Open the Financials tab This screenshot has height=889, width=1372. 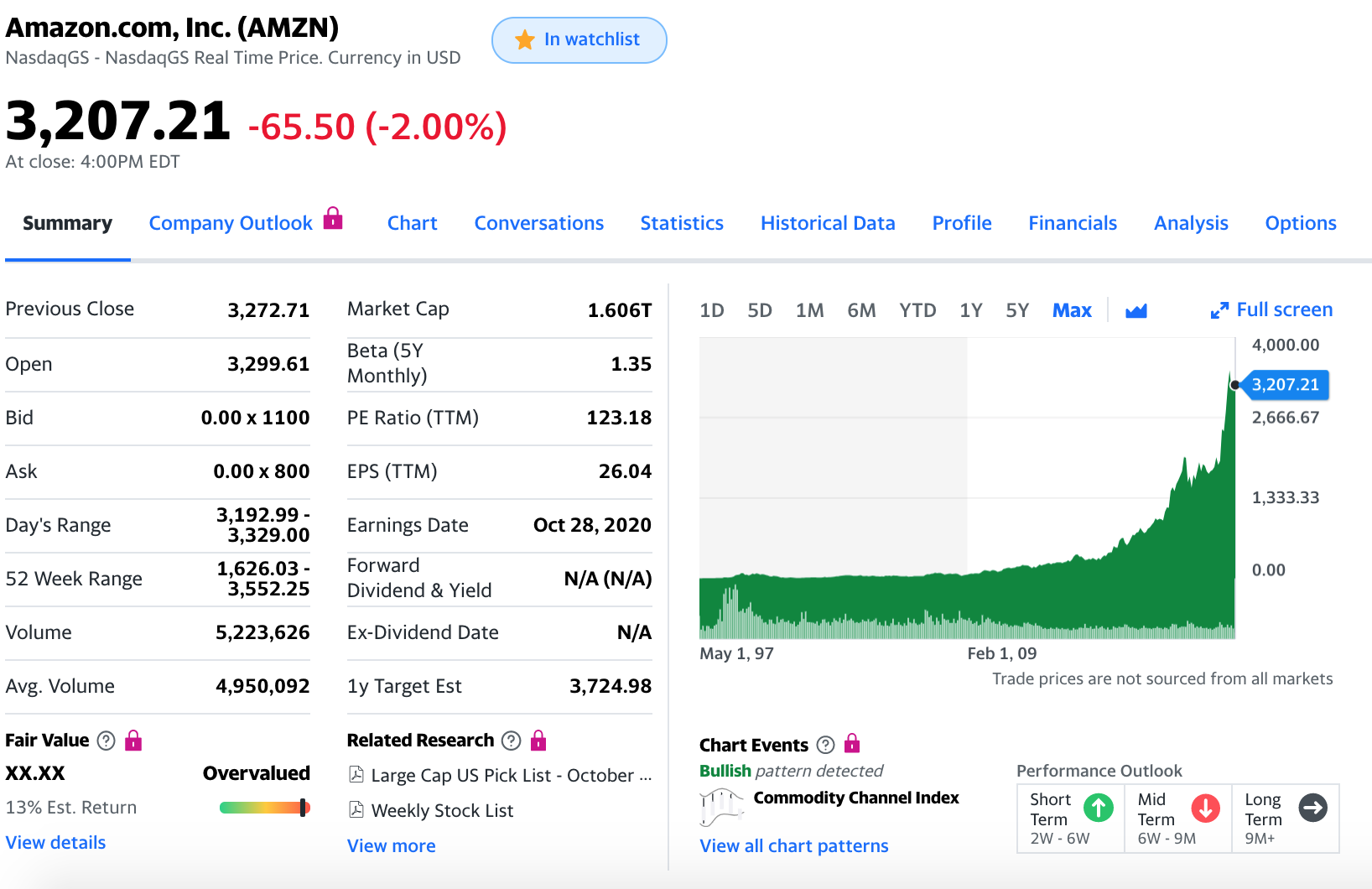click(x=1073, y=223)
